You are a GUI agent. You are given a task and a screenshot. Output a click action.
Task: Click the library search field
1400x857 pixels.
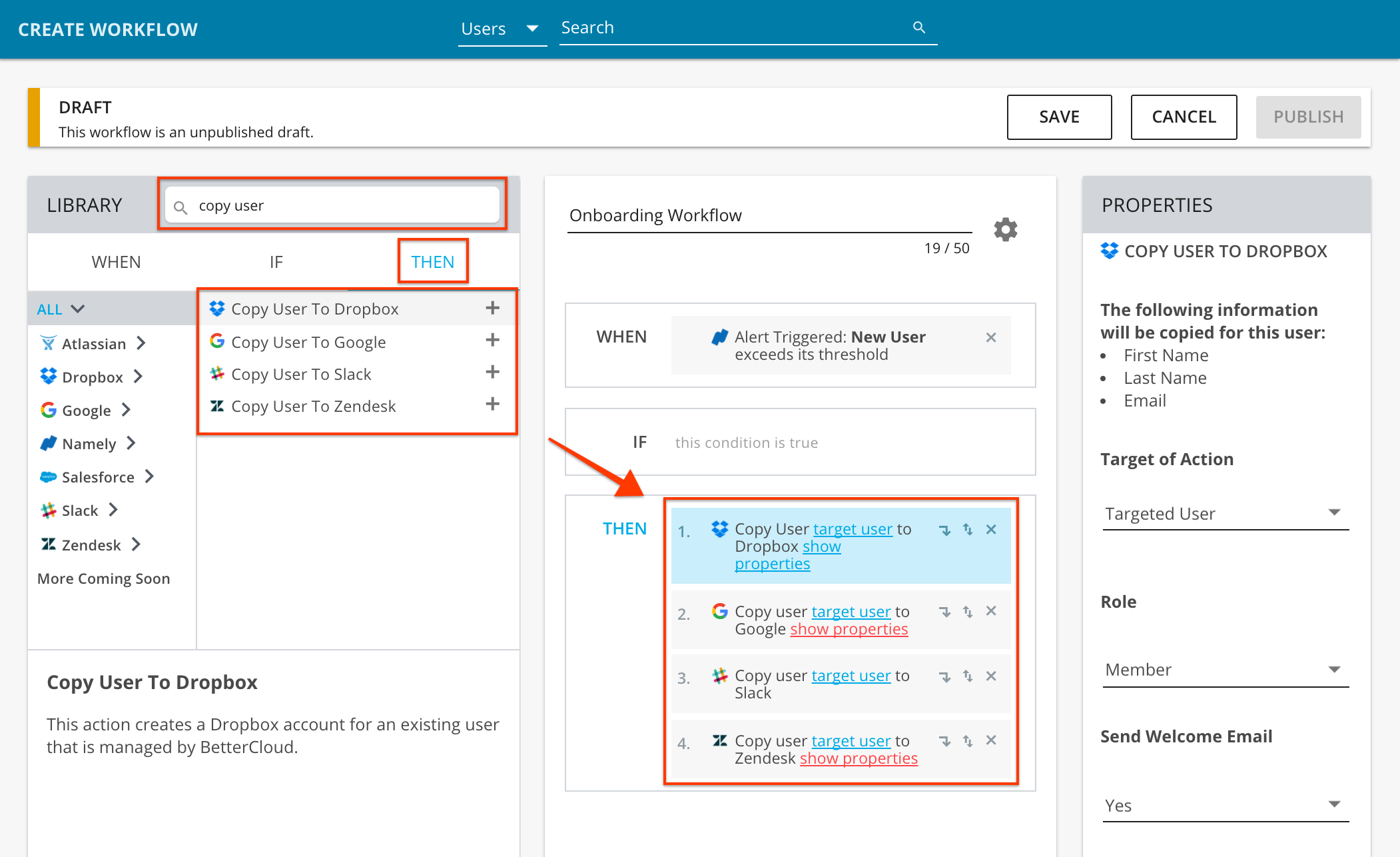(x=332, y=205)
